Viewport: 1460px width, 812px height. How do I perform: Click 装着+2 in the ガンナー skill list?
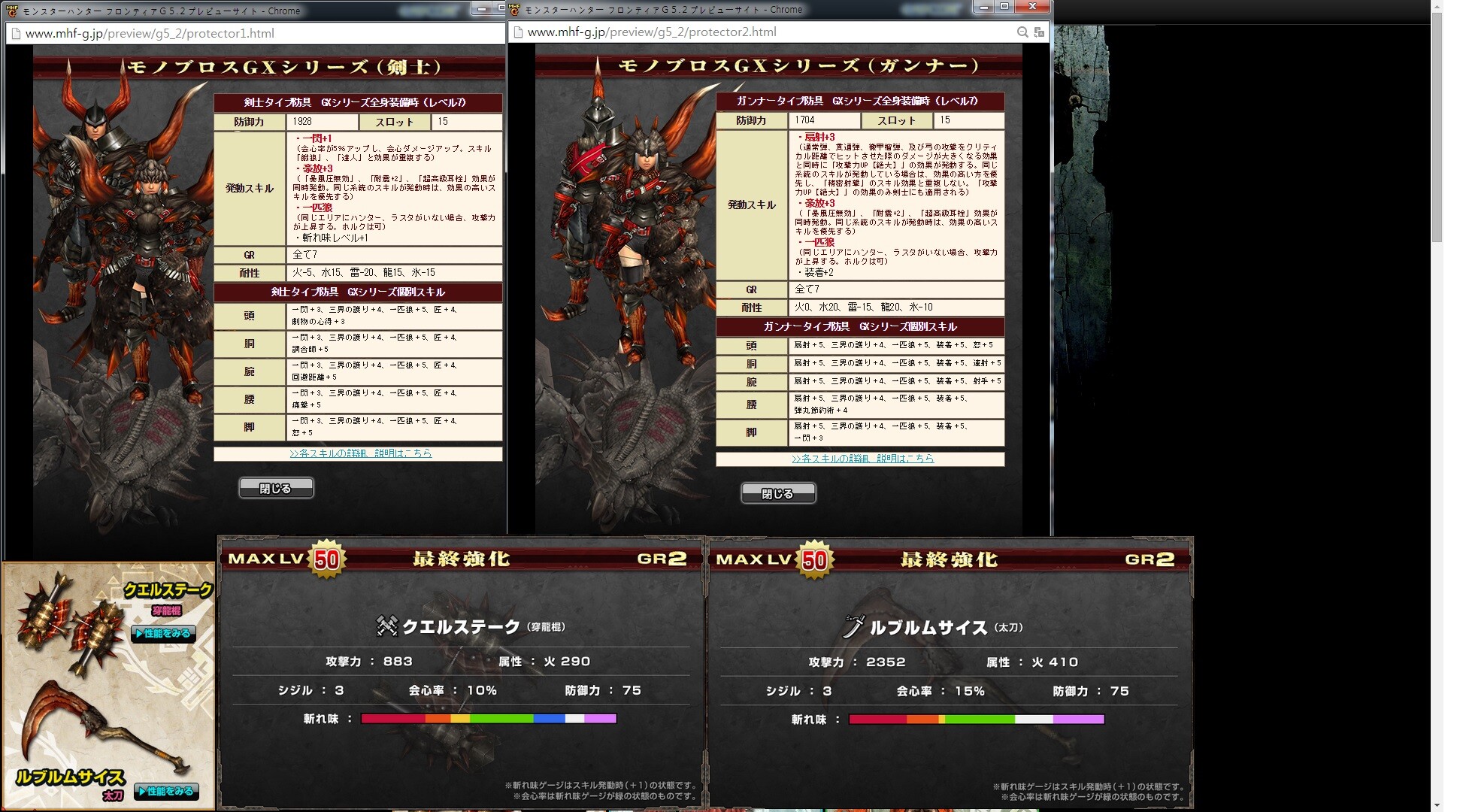tap(819, 272)
